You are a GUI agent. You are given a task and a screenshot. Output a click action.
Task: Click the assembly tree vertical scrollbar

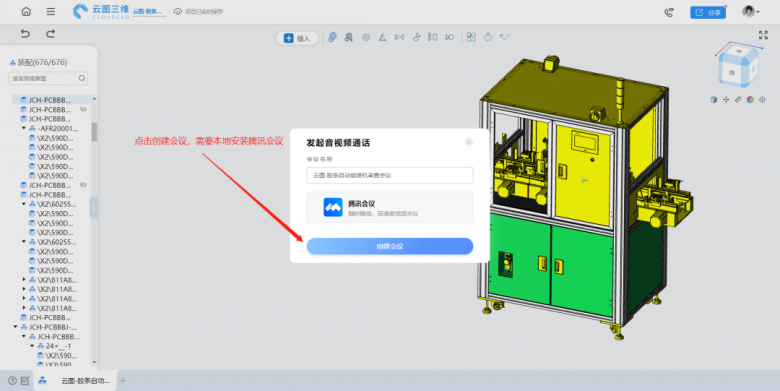pyautogui.click(x=94, y=132)
